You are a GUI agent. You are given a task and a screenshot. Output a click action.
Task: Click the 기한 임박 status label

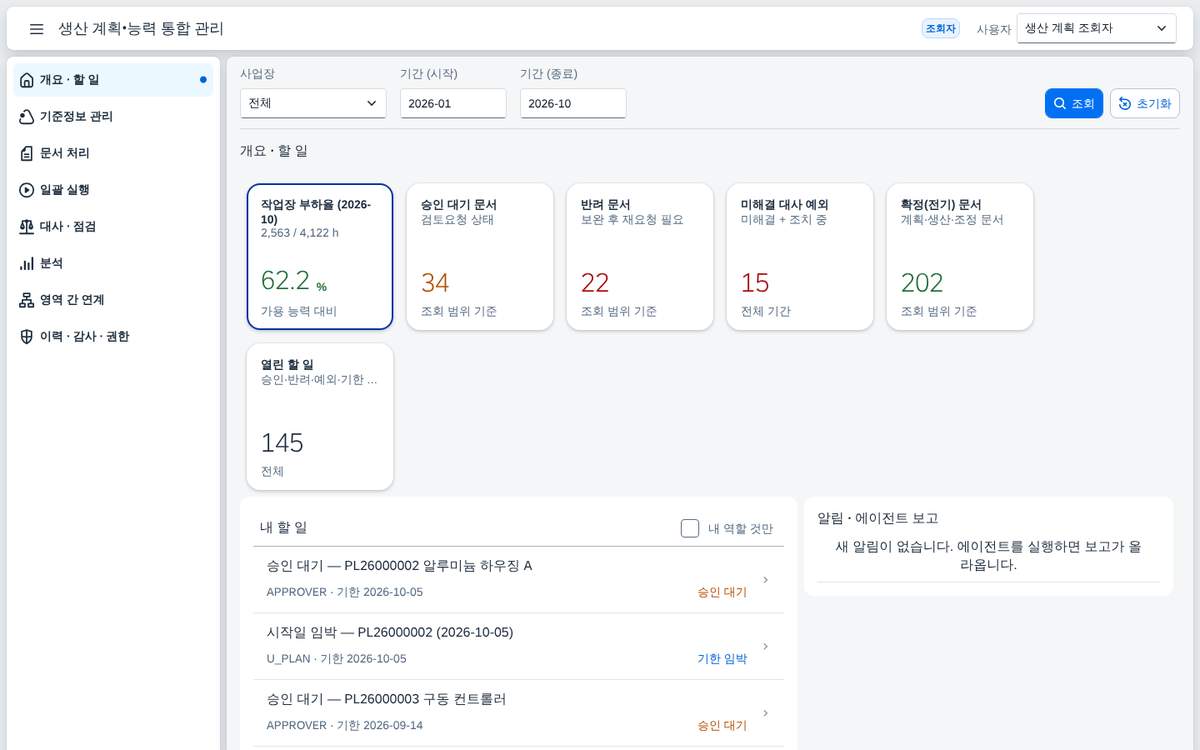pos(722,659)
